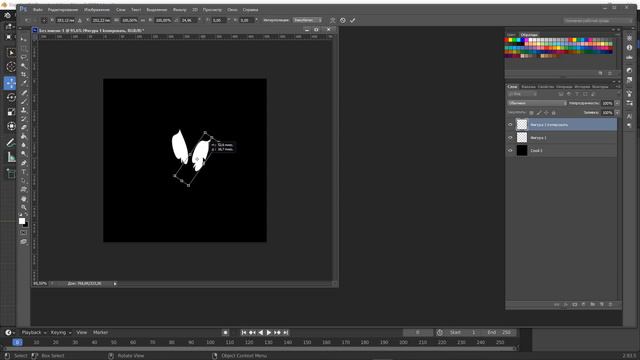The width and height of the screenshot is (640, 360).
Task: Switch to the Образцы swatches tab
Action: point(529,35)
